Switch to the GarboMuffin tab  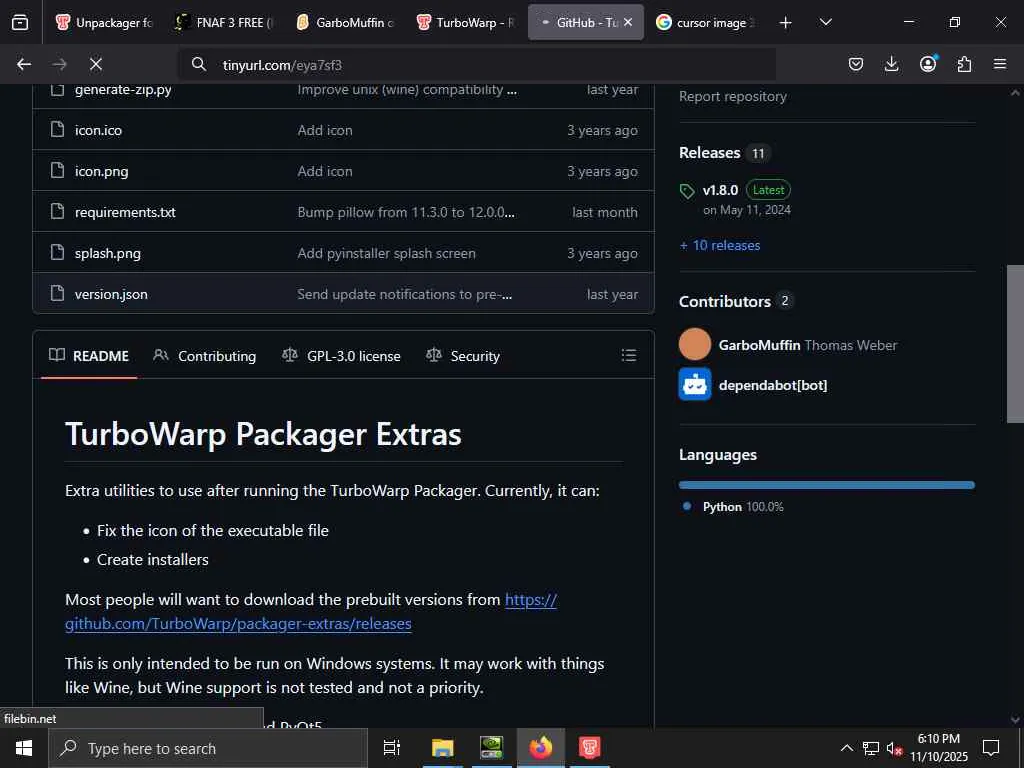coord(345,23)
